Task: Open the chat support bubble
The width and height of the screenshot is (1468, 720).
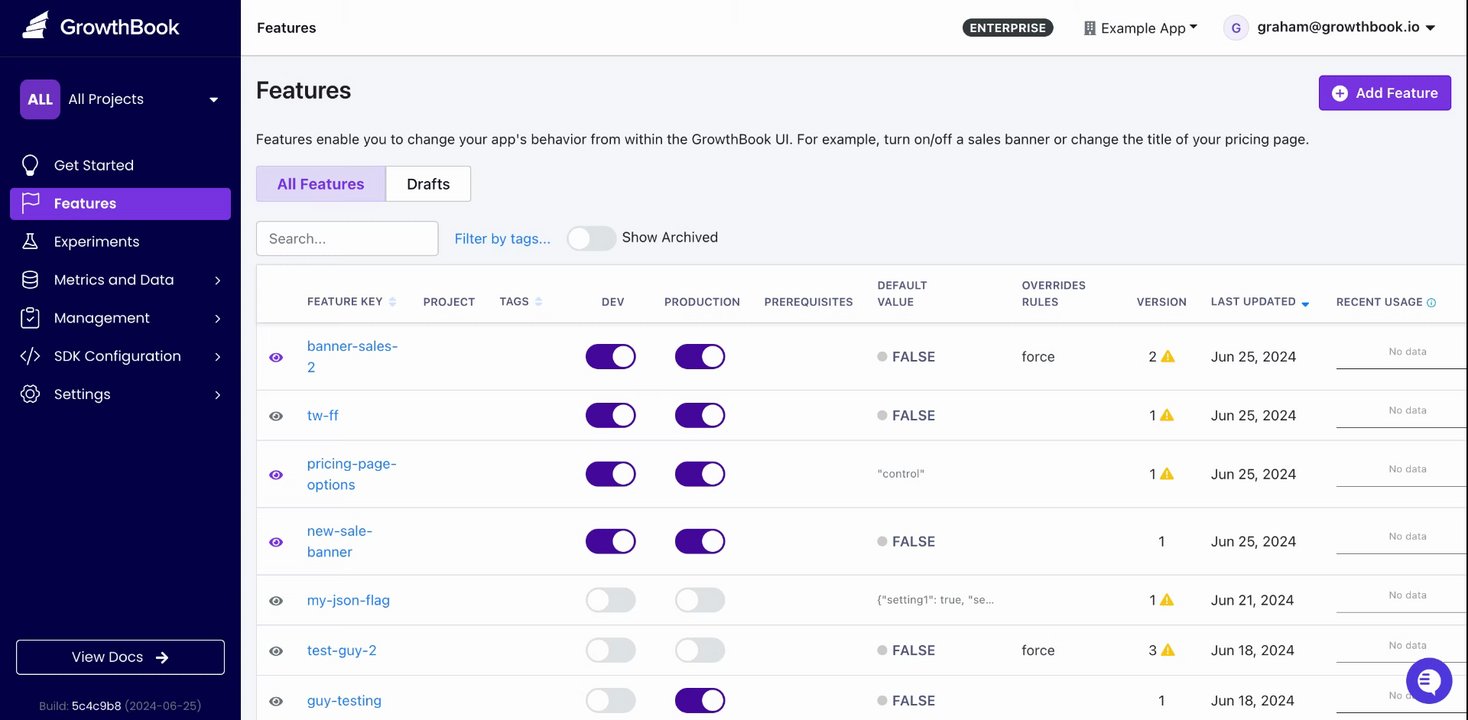Action: click(1429, 680)
